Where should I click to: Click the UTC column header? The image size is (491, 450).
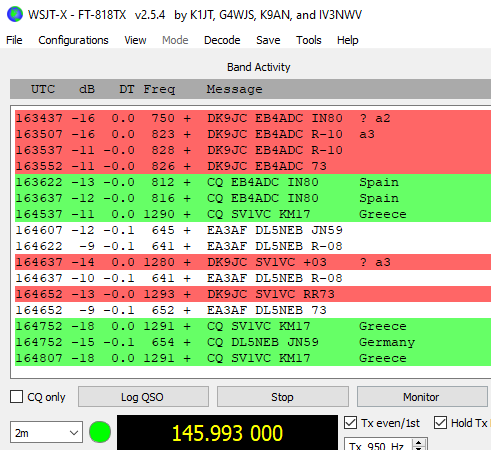click(43, 89)
